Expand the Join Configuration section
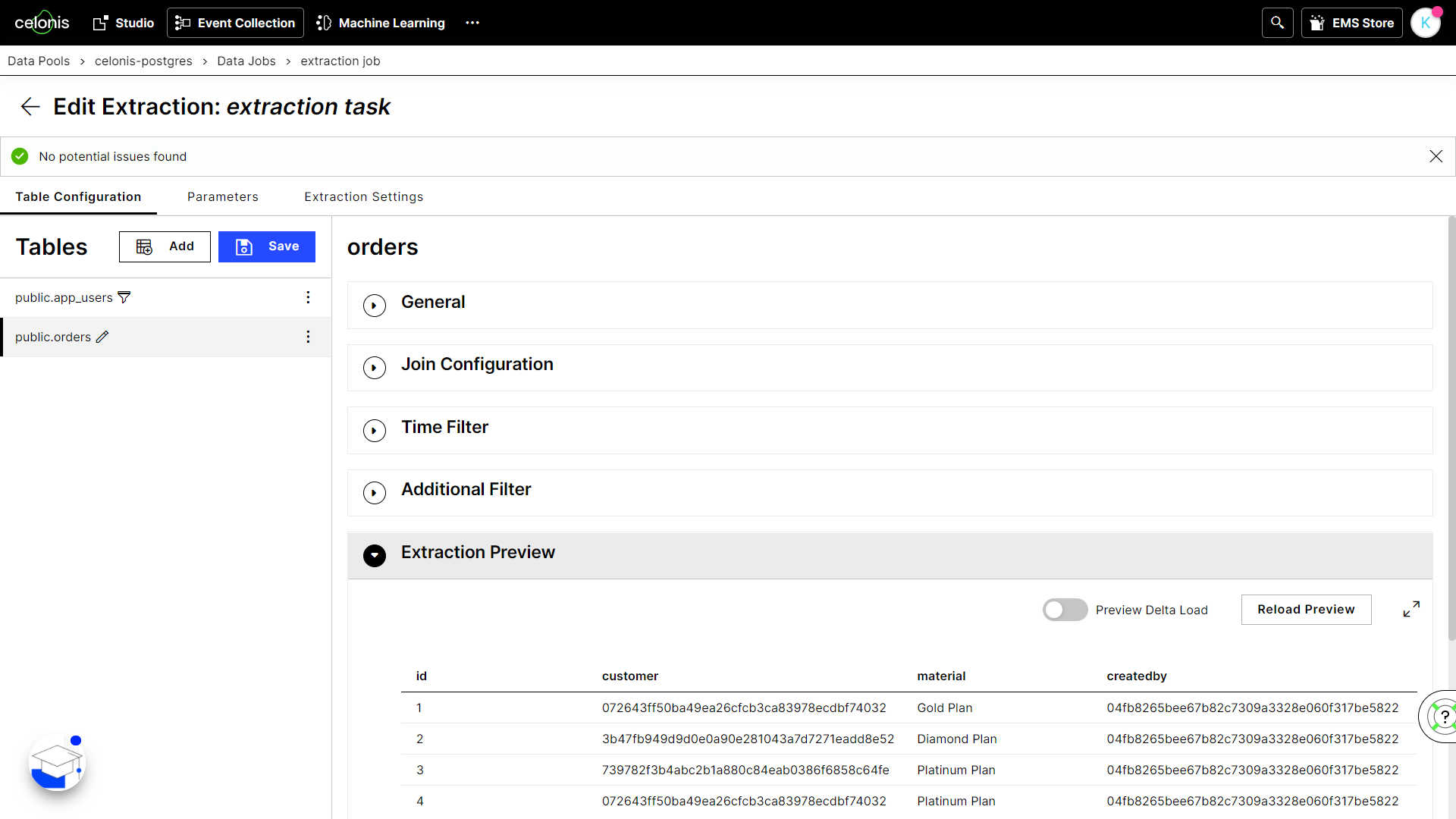The image size is (1456, 819). click(375, 368)
